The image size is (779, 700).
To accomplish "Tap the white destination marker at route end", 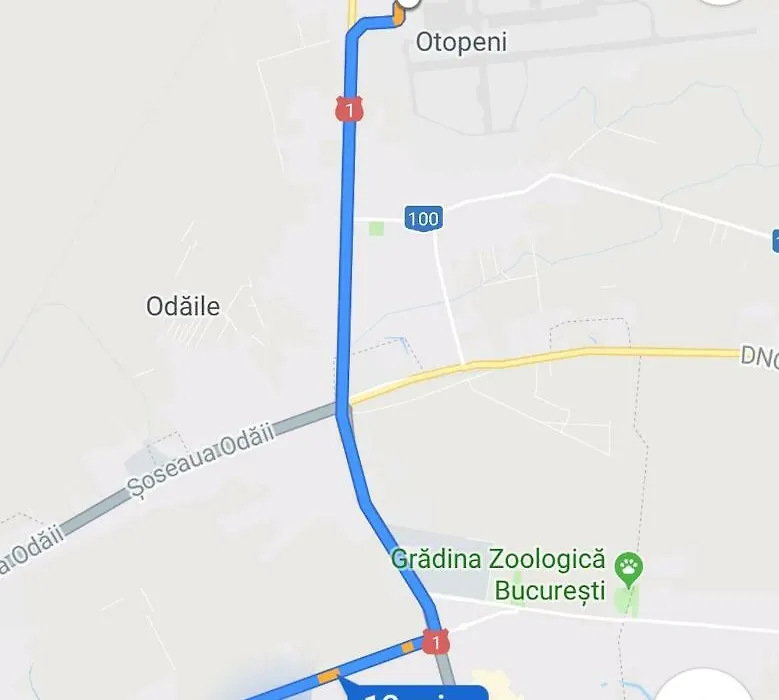I will click(x=408, y=3).
